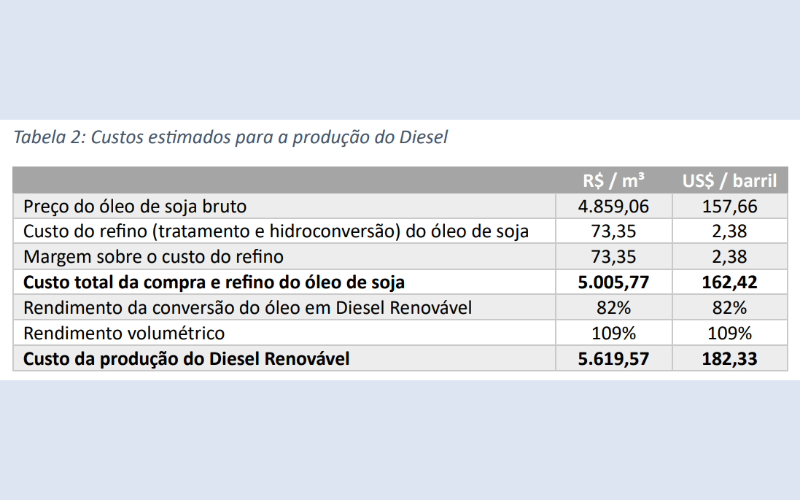Click 73,35 in the Margem row
Screen dimensions: 800x500
[613, 257]
